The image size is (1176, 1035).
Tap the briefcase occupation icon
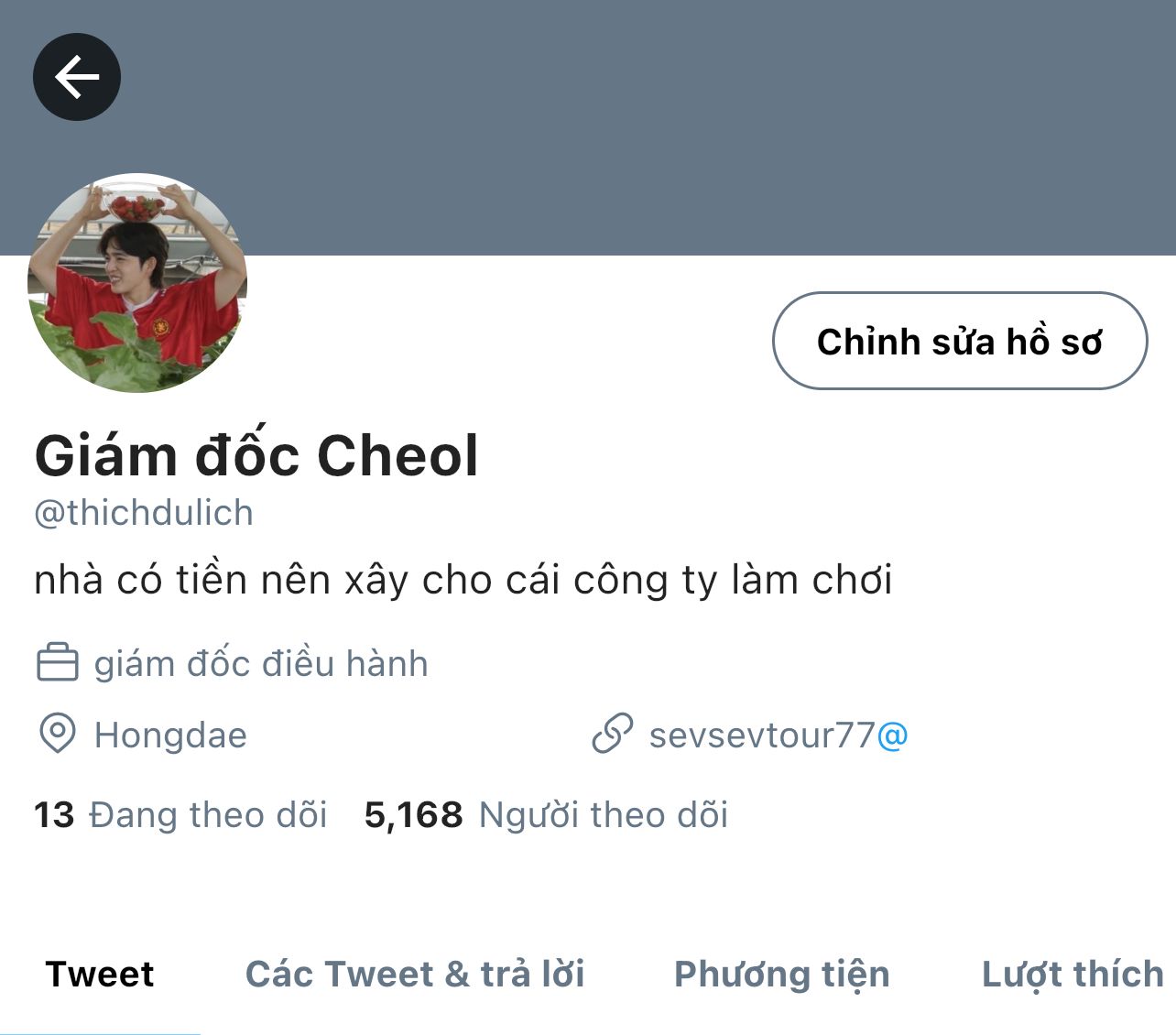[x=58, y=662]
